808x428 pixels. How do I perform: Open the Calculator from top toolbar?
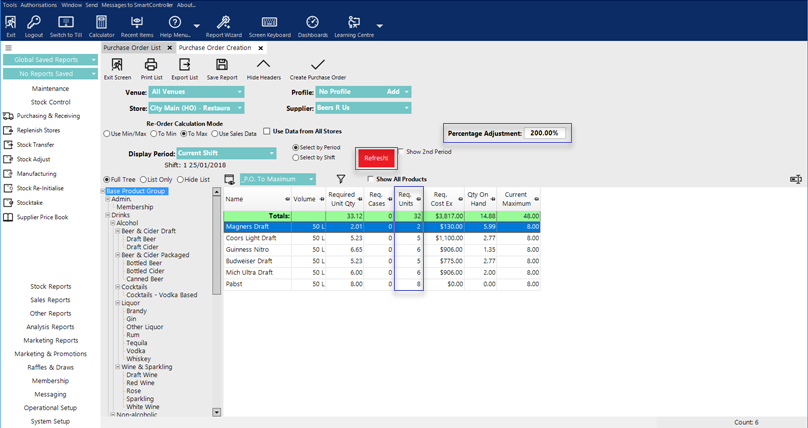point(102,23)
